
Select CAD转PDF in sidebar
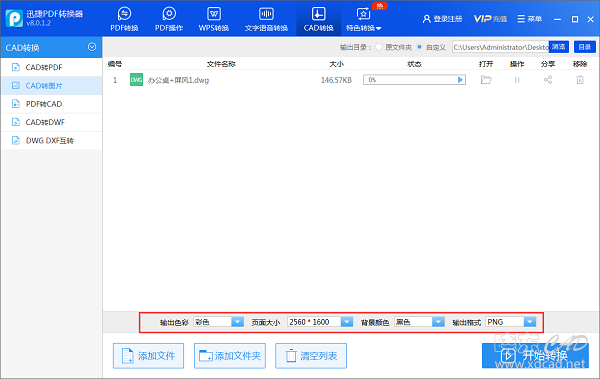coord(51,67)
